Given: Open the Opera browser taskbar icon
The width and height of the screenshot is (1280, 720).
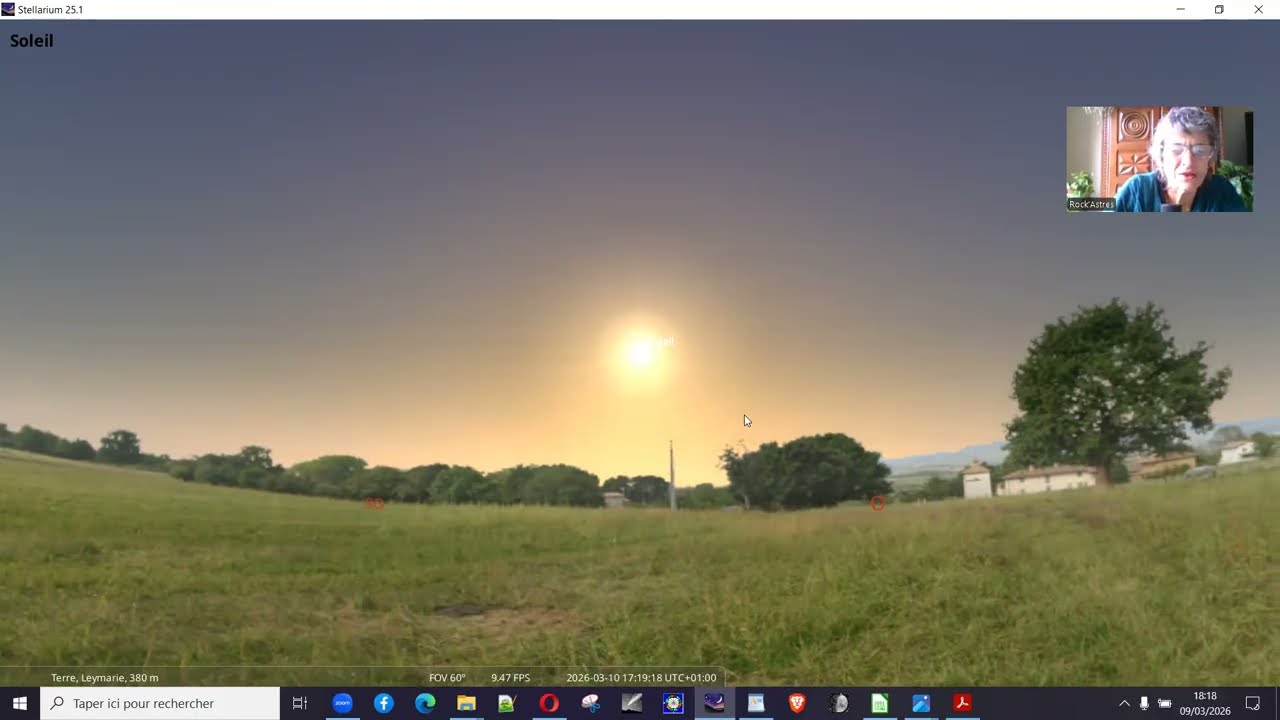Looking at the screenshot, I should (x=549, y=703).
